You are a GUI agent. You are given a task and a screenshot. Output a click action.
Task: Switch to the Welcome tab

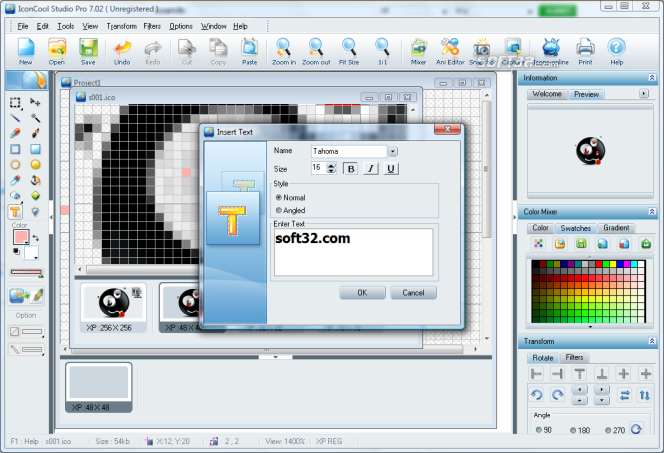(547, 94)
